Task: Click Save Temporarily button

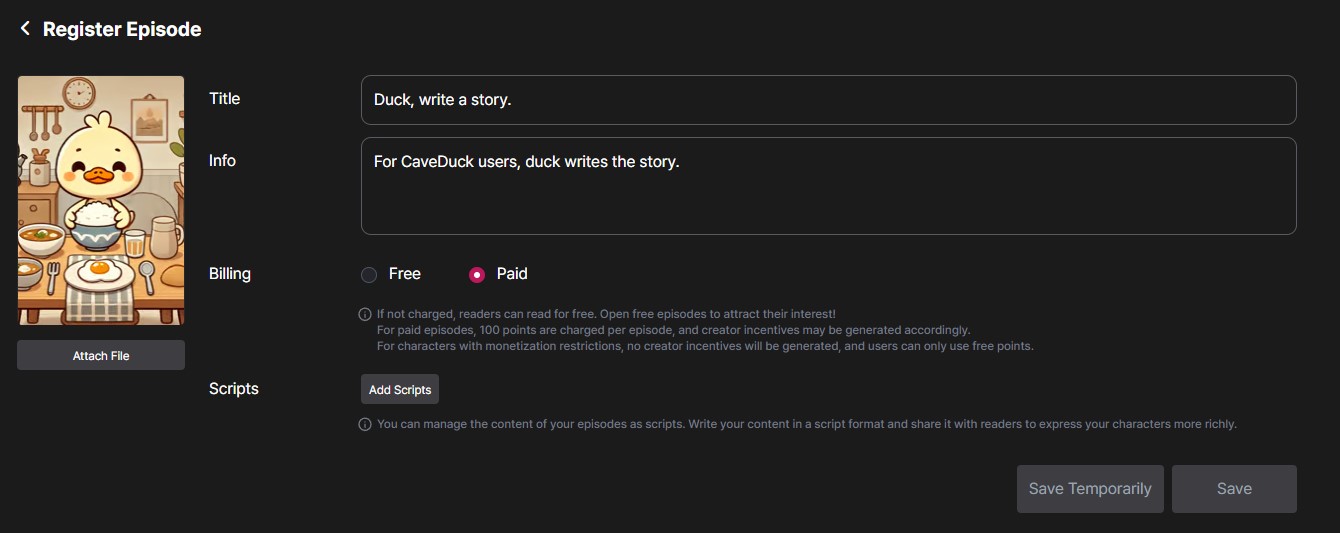Action: 1090,489
